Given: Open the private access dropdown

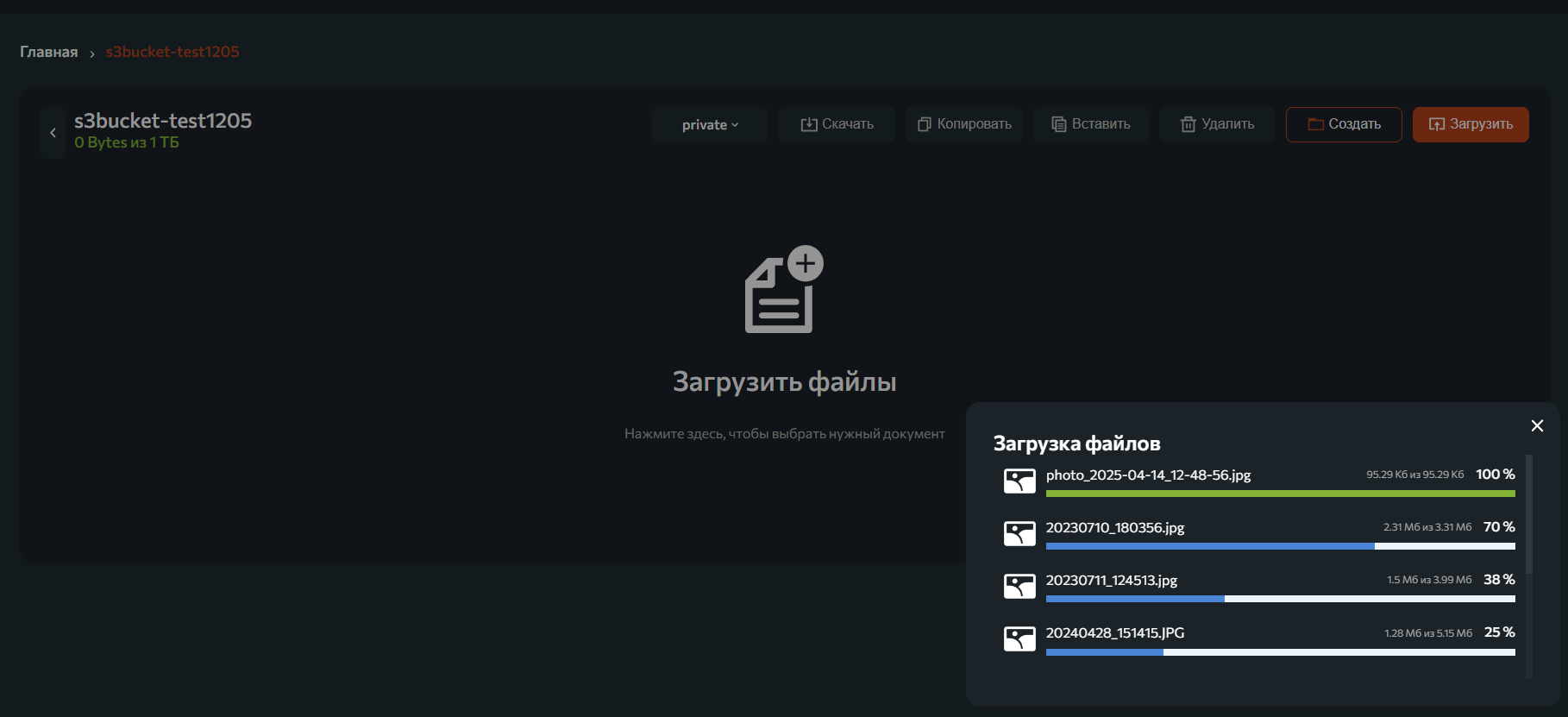Looking at the screenshot, I should 710,124.
